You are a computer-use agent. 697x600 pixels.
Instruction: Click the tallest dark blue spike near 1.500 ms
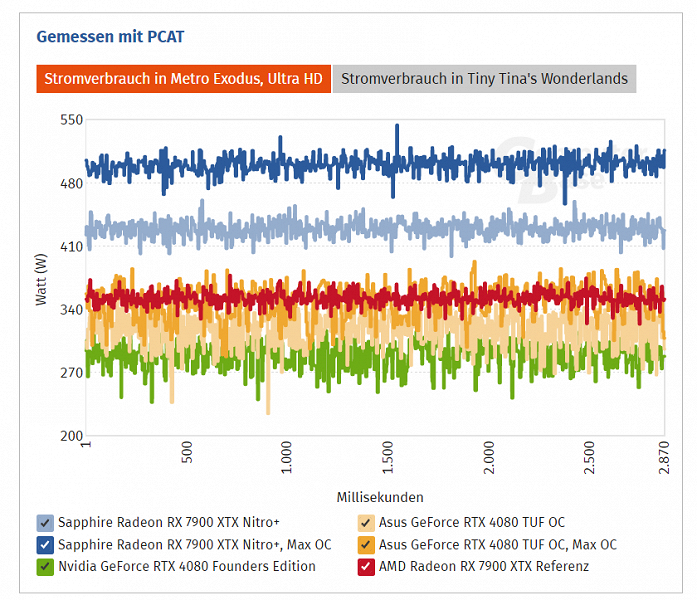pos(397,128)
